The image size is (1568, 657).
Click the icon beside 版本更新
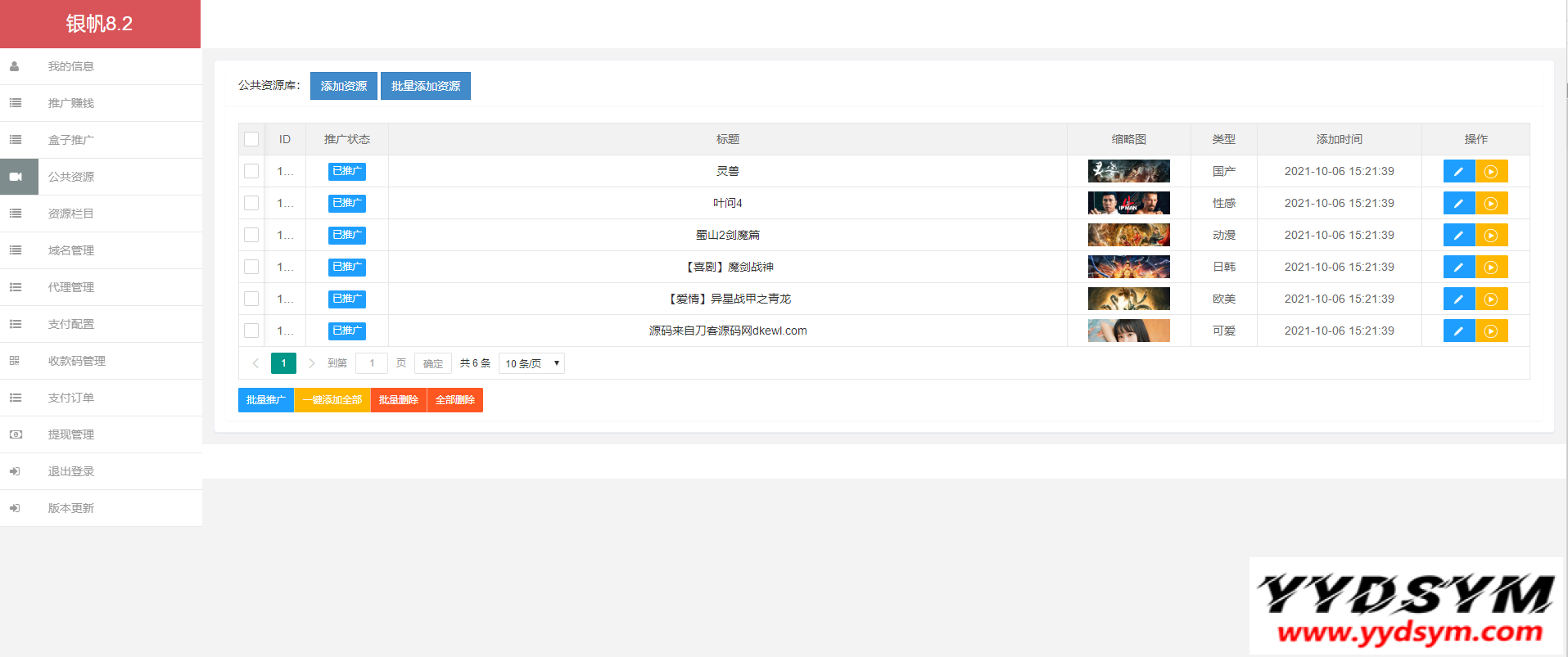(15, 508)
